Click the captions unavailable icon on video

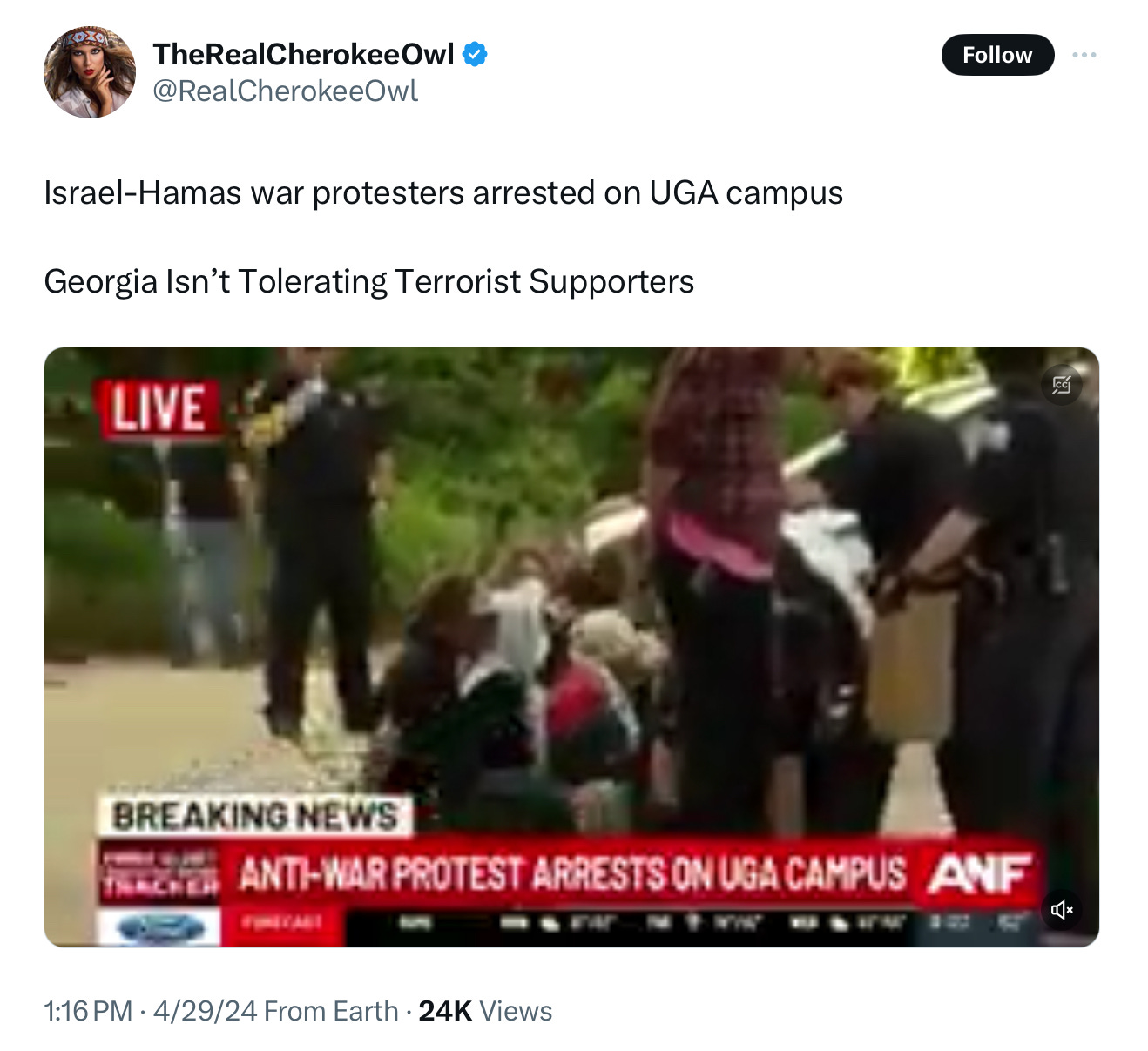click(1061, 385)
